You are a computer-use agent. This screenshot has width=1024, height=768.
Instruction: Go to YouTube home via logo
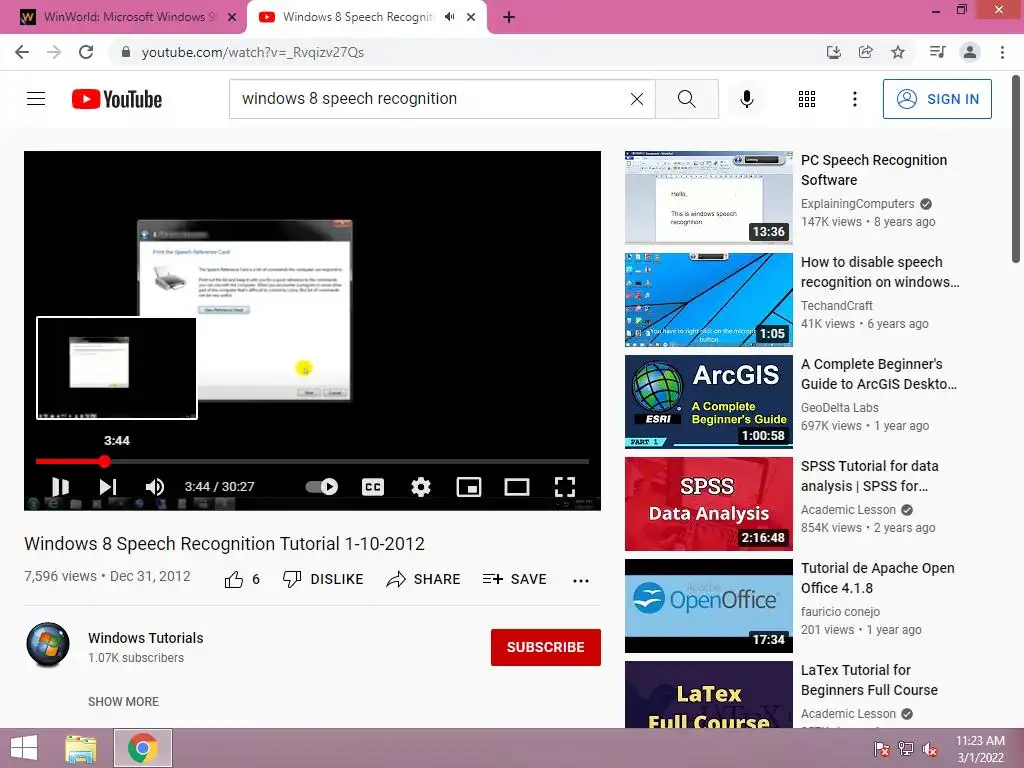117,99
